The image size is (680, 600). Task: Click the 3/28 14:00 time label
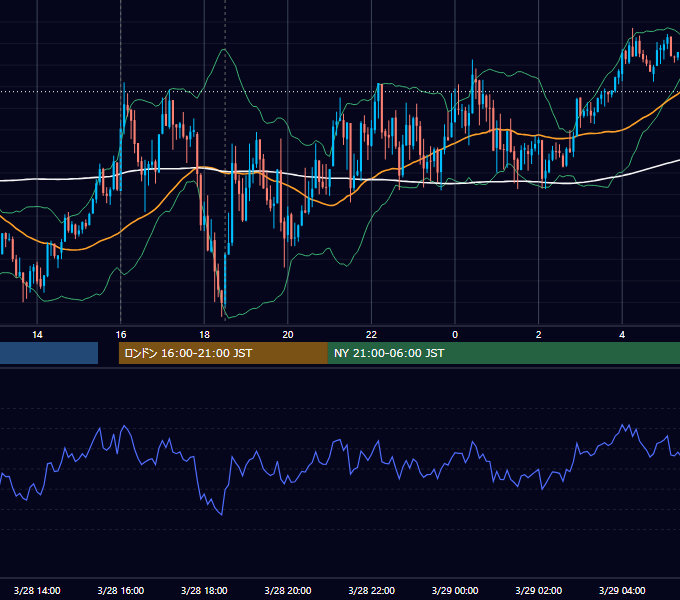37,590
